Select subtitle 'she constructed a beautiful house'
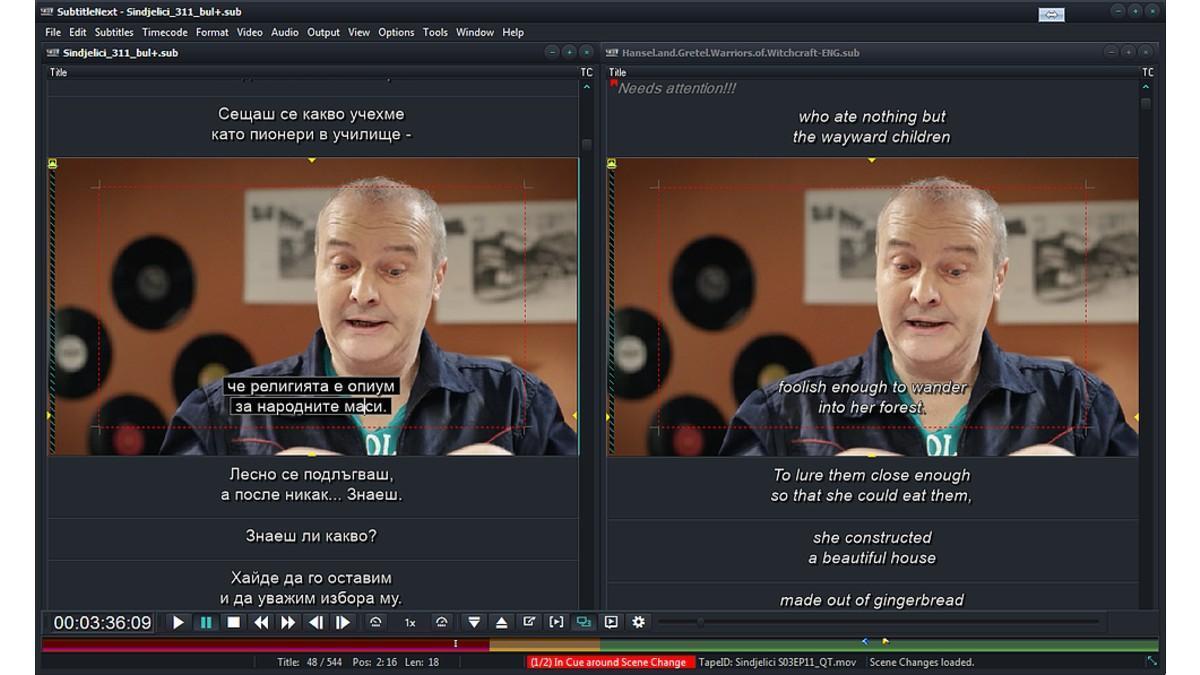 871,547
